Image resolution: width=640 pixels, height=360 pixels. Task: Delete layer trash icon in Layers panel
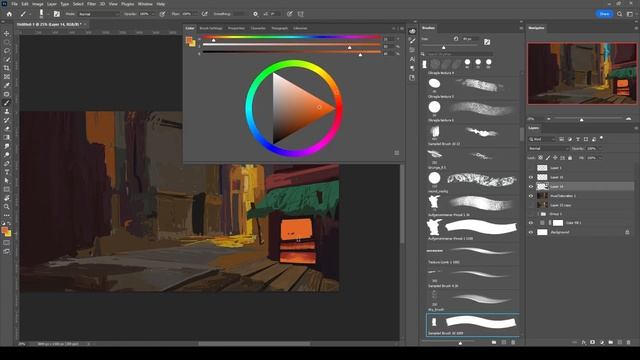click(629, 342)
